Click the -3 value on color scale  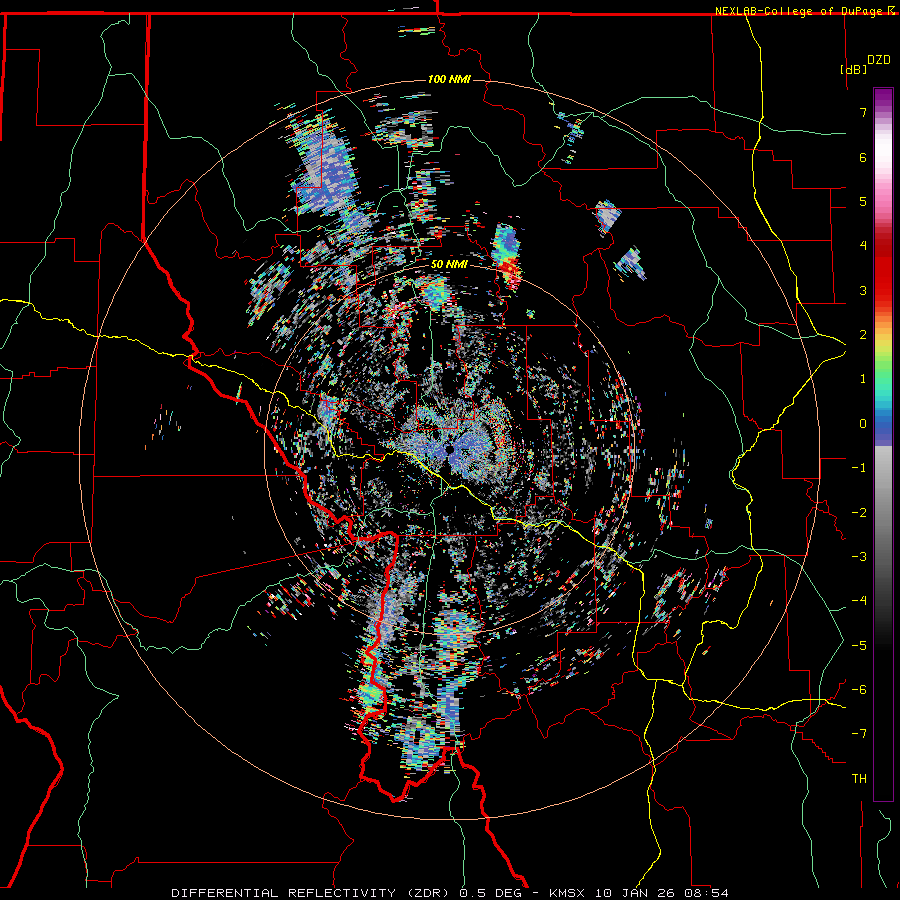pos(859,557)
